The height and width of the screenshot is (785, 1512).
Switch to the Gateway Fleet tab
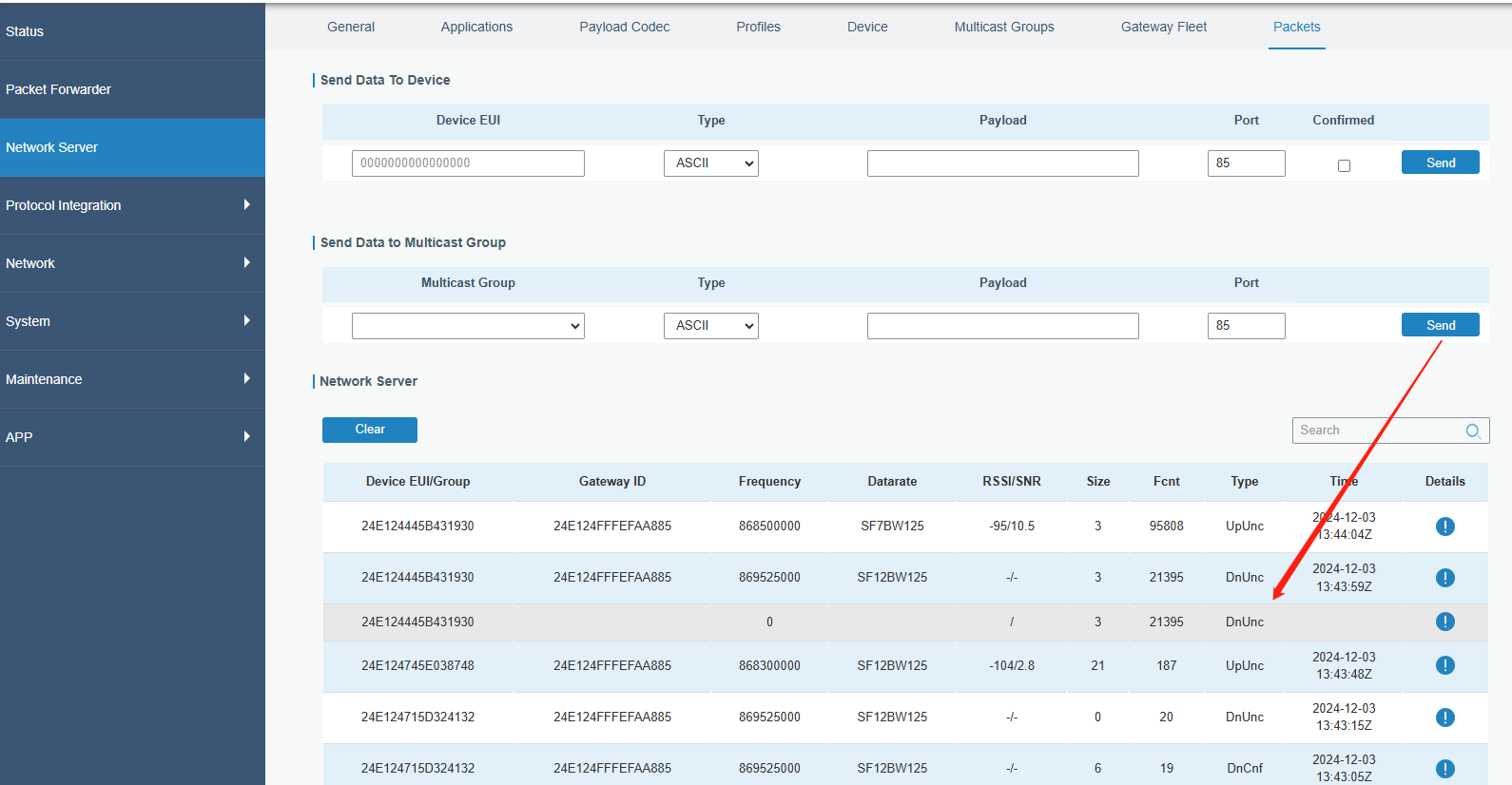1164,27
